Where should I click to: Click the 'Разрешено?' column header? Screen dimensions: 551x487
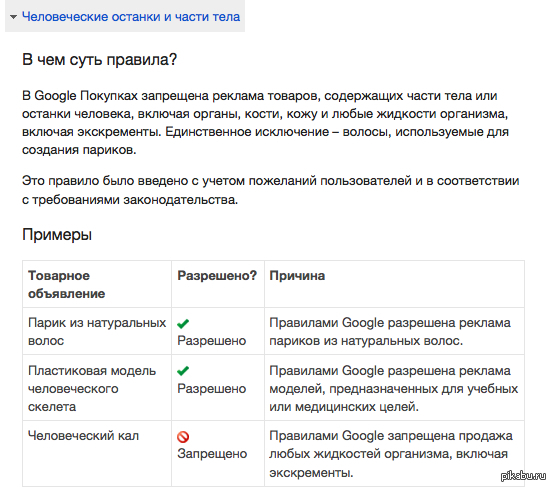tap(218, 284)
